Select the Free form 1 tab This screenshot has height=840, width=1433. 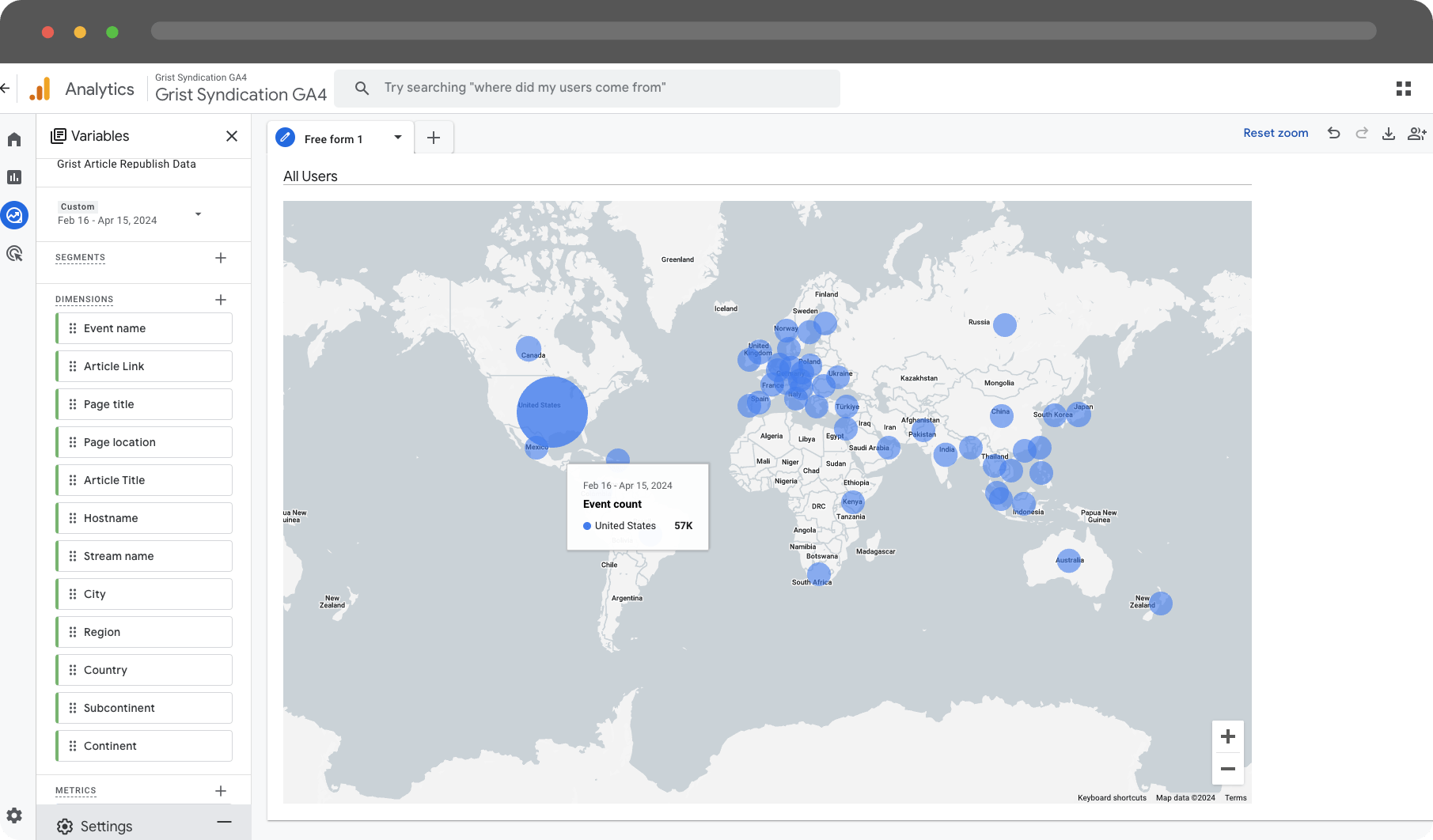[x=332, y=138]
